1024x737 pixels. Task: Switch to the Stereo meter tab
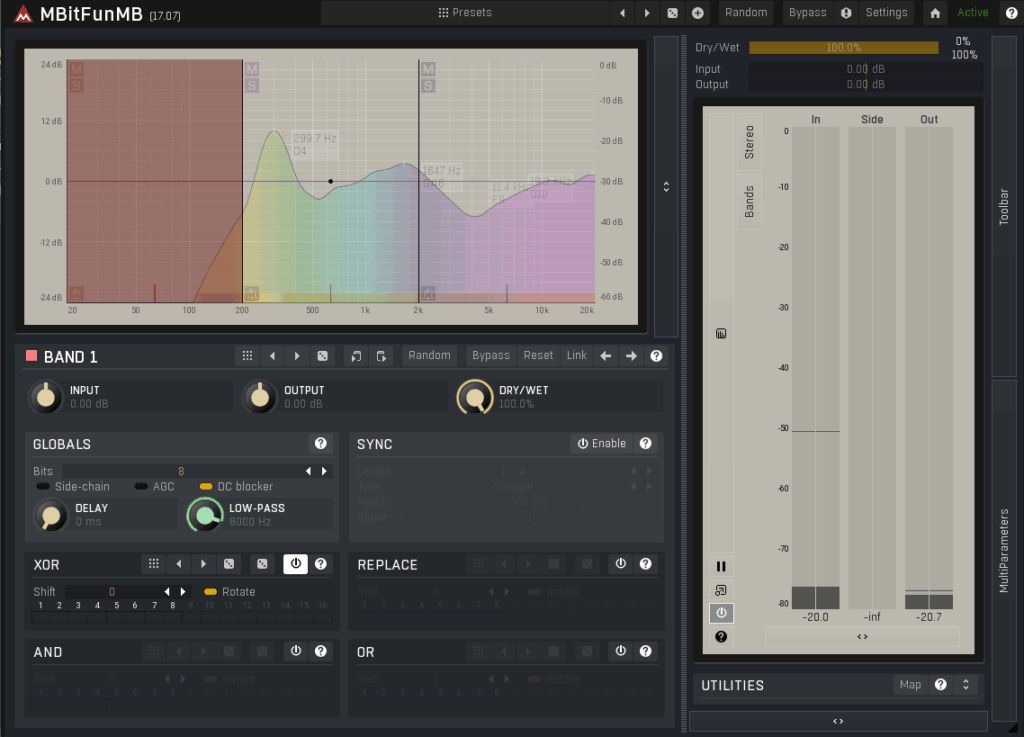click(x=749, y=143)
